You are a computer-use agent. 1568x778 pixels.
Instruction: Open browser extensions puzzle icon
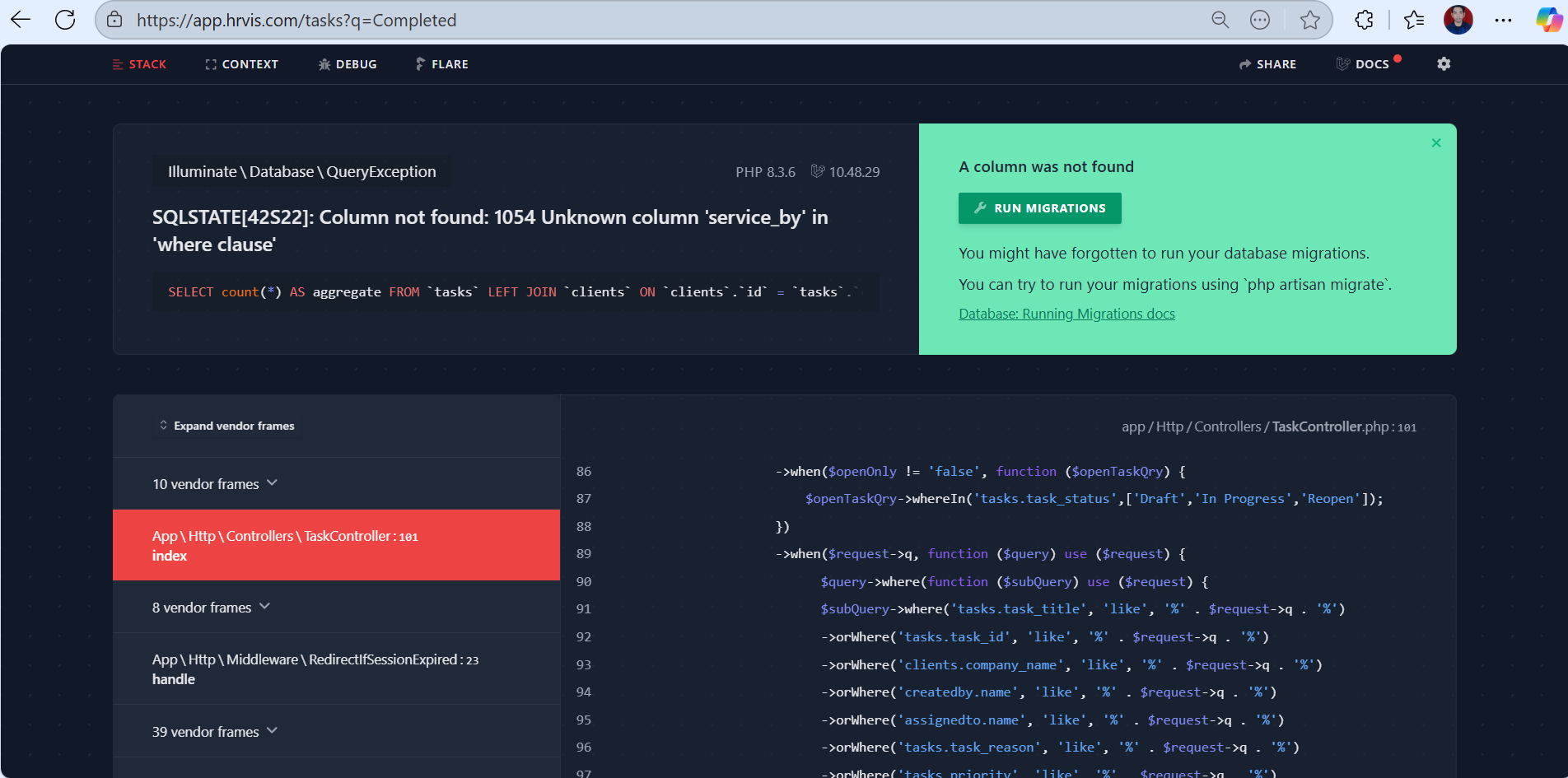[x=1364, y=21]
